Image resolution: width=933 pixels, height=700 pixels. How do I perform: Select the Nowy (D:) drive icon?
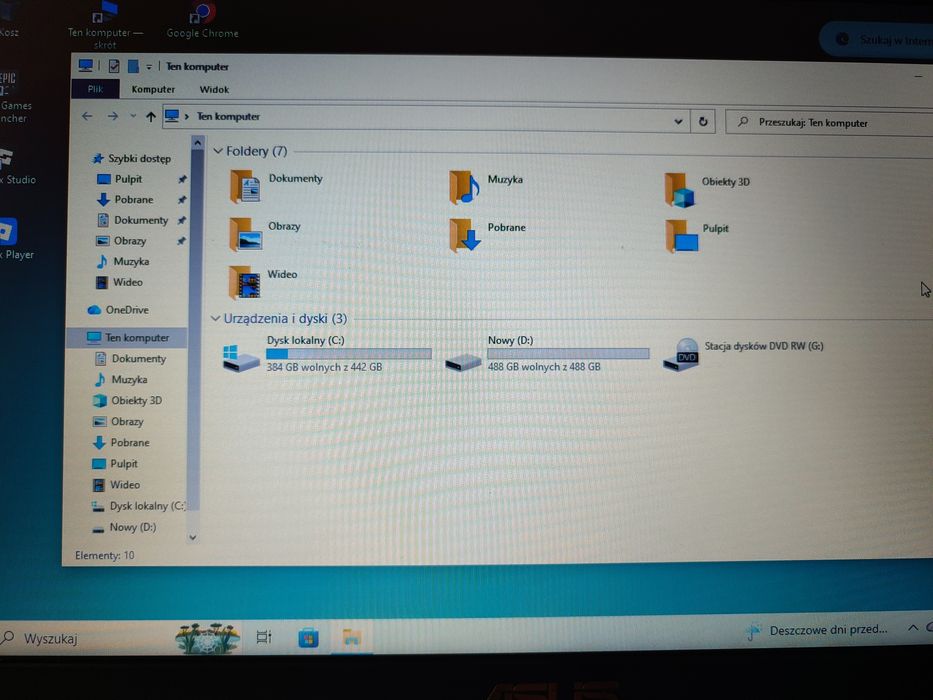[x=463, y=361]
